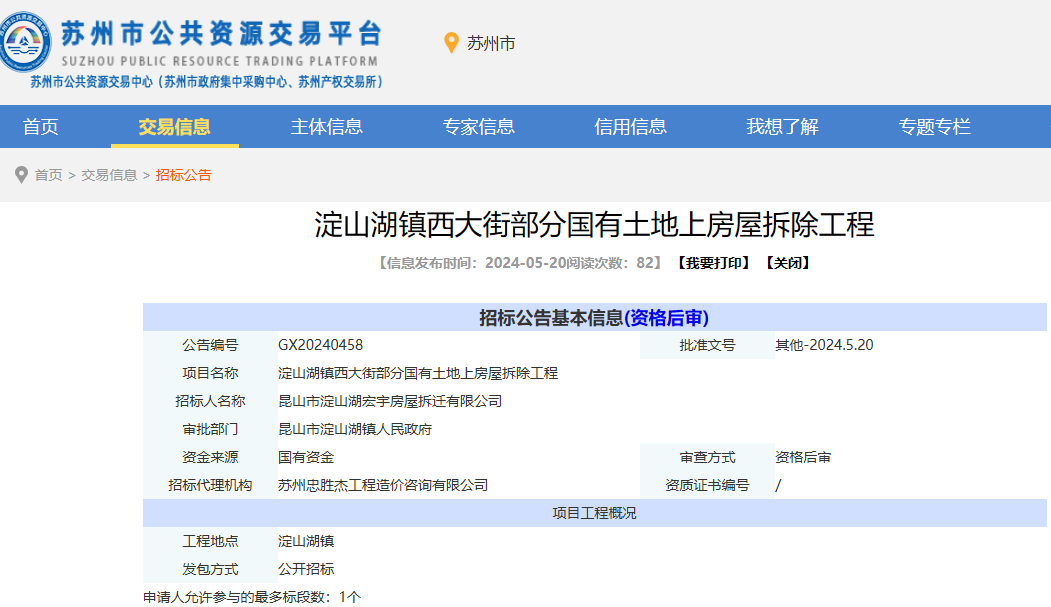Click the 招标公告 breadcrumb link
1051x607 pixels.
[x=183, y=175]
